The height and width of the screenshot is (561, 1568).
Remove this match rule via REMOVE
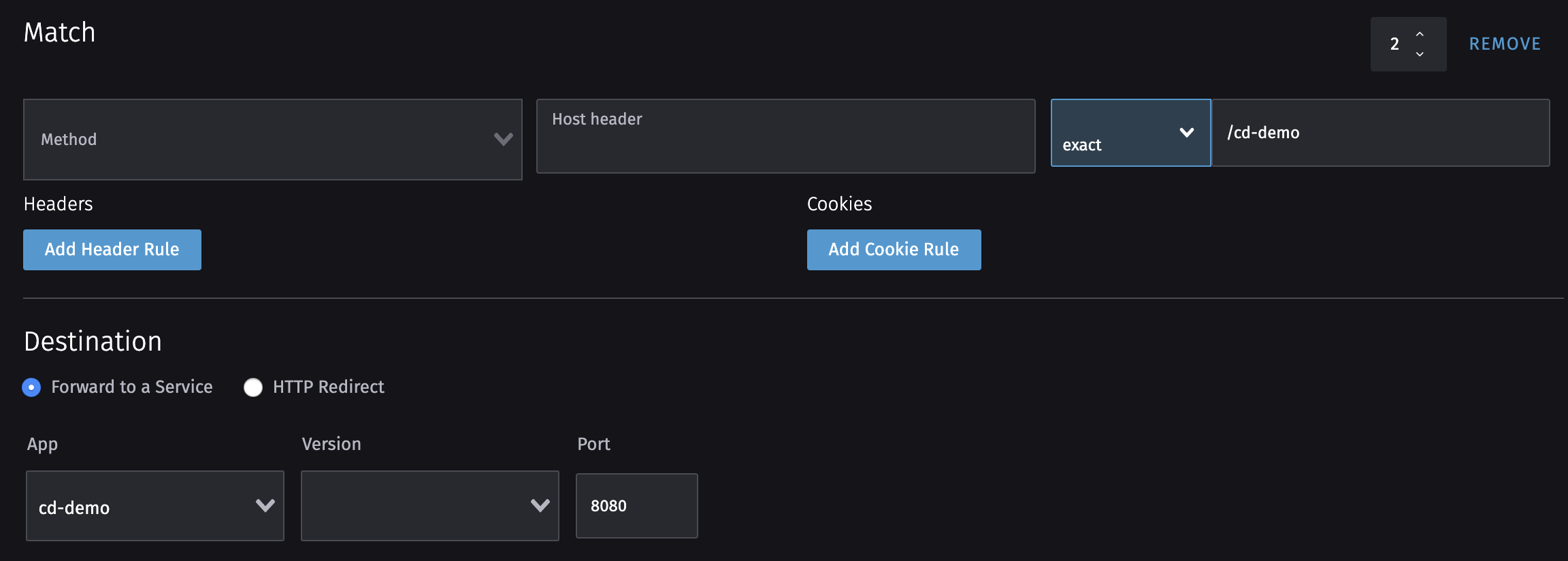(x=1505, y=44)
